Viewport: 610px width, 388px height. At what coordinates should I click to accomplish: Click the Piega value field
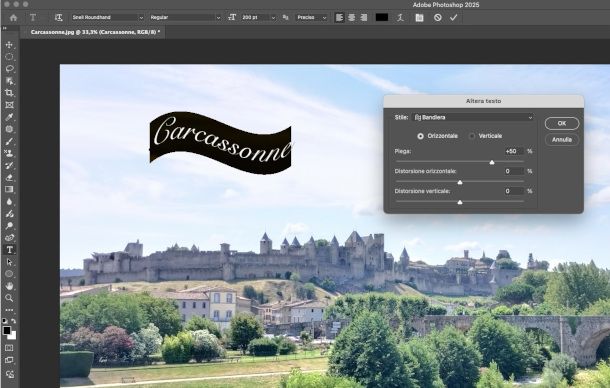[x=514, y=151]
